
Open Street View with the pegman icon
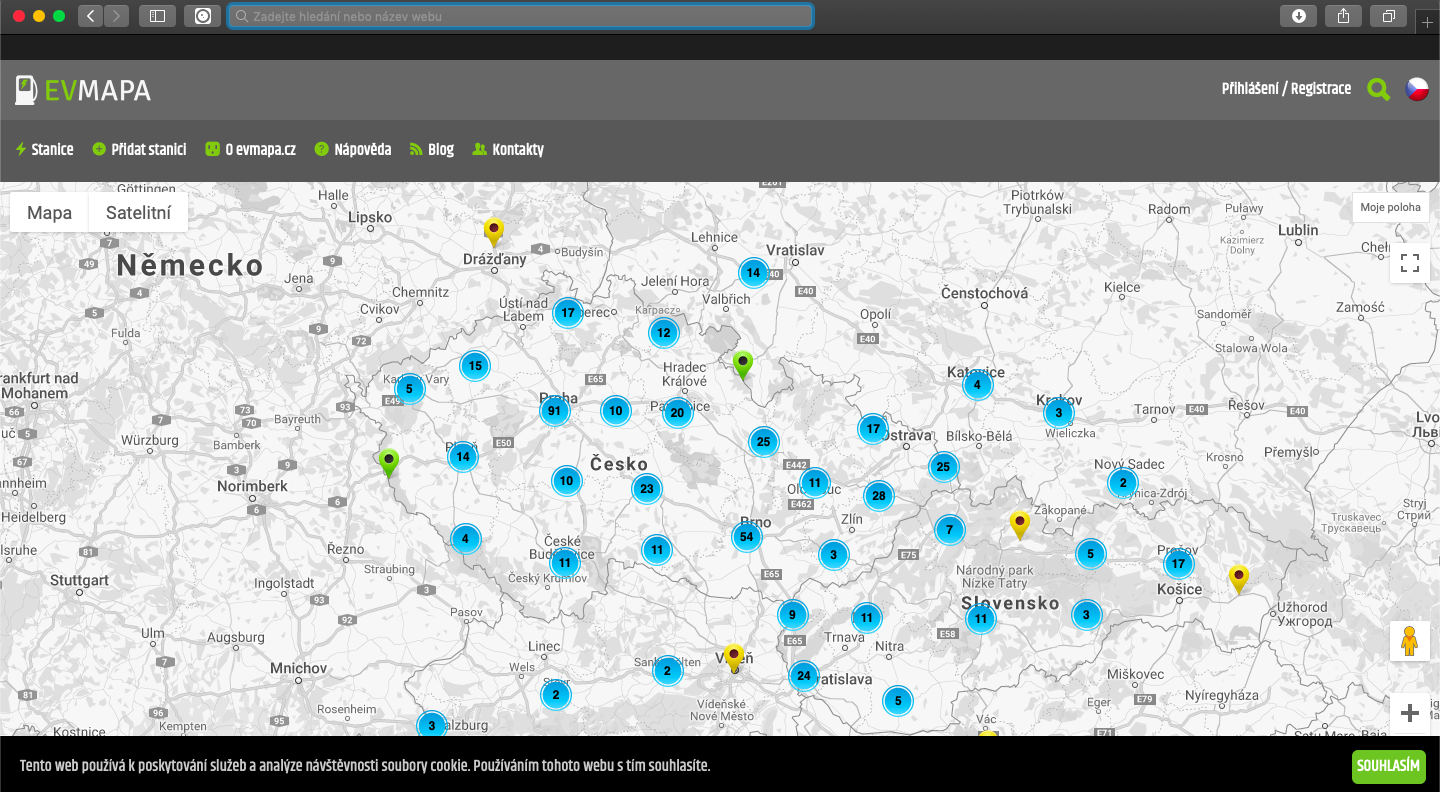[x=1410, y=641]
